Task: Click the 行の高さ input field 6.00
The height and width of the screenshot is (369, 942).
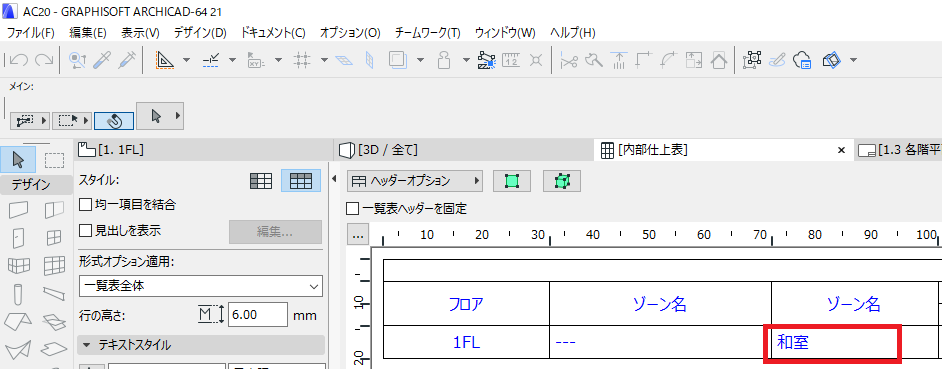Action: click(x=258, y=315)
